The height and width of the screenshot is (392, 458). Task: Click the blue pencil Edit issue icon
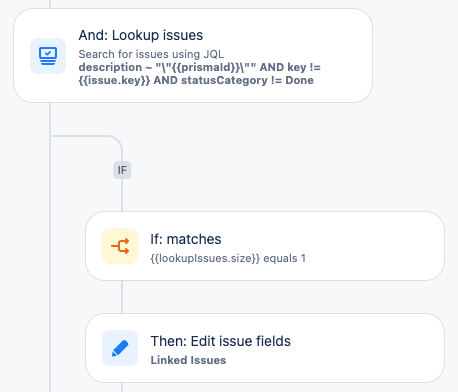click(120, 348)
